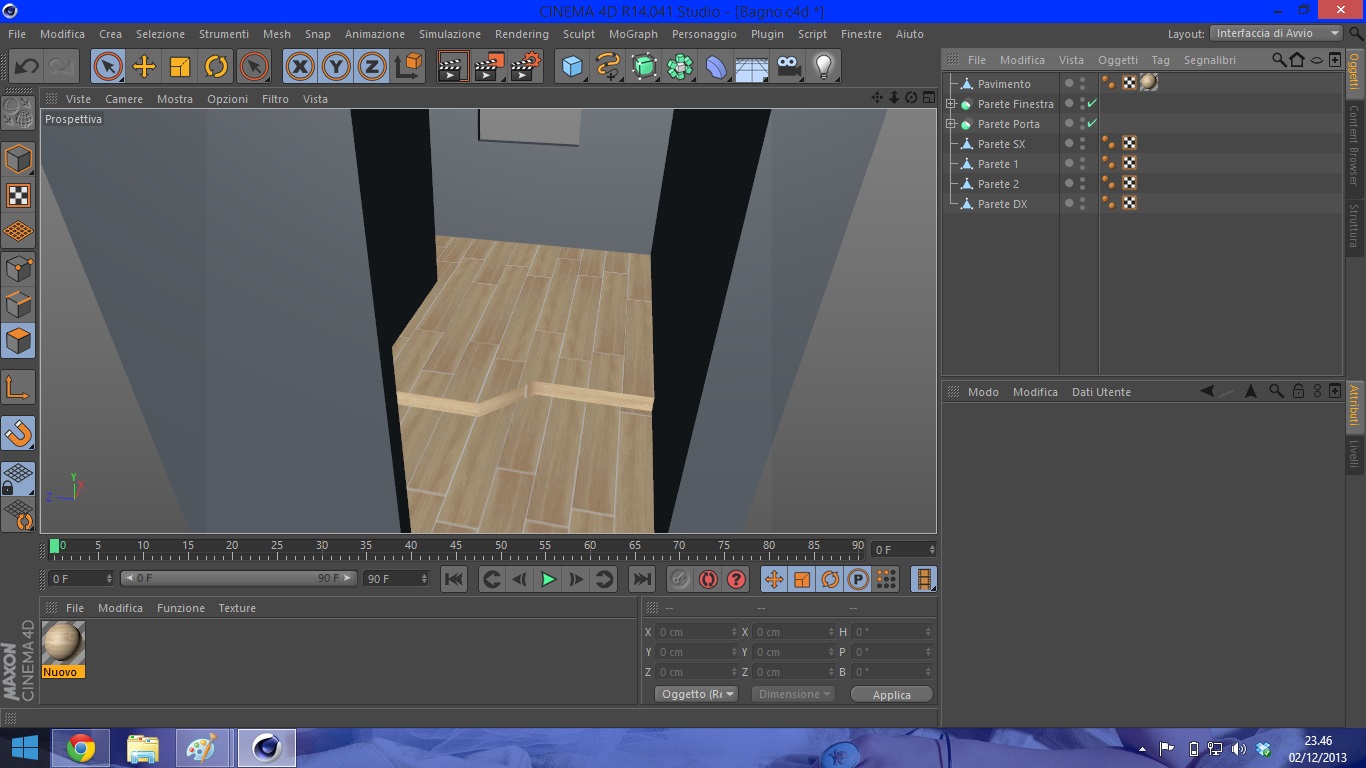Click the Render Settings clapperboard with gear
Viewport: 1366px width, 768px height.
[525, 67]
